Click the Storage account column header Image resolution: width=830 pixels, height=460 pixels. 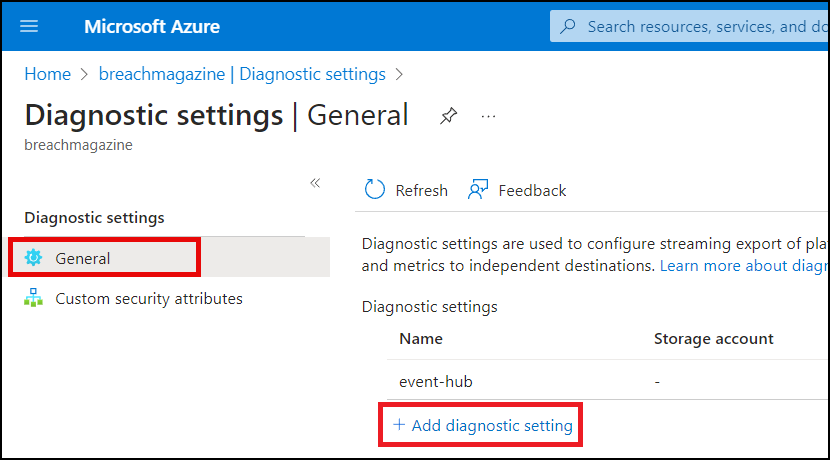click(713, 339)
